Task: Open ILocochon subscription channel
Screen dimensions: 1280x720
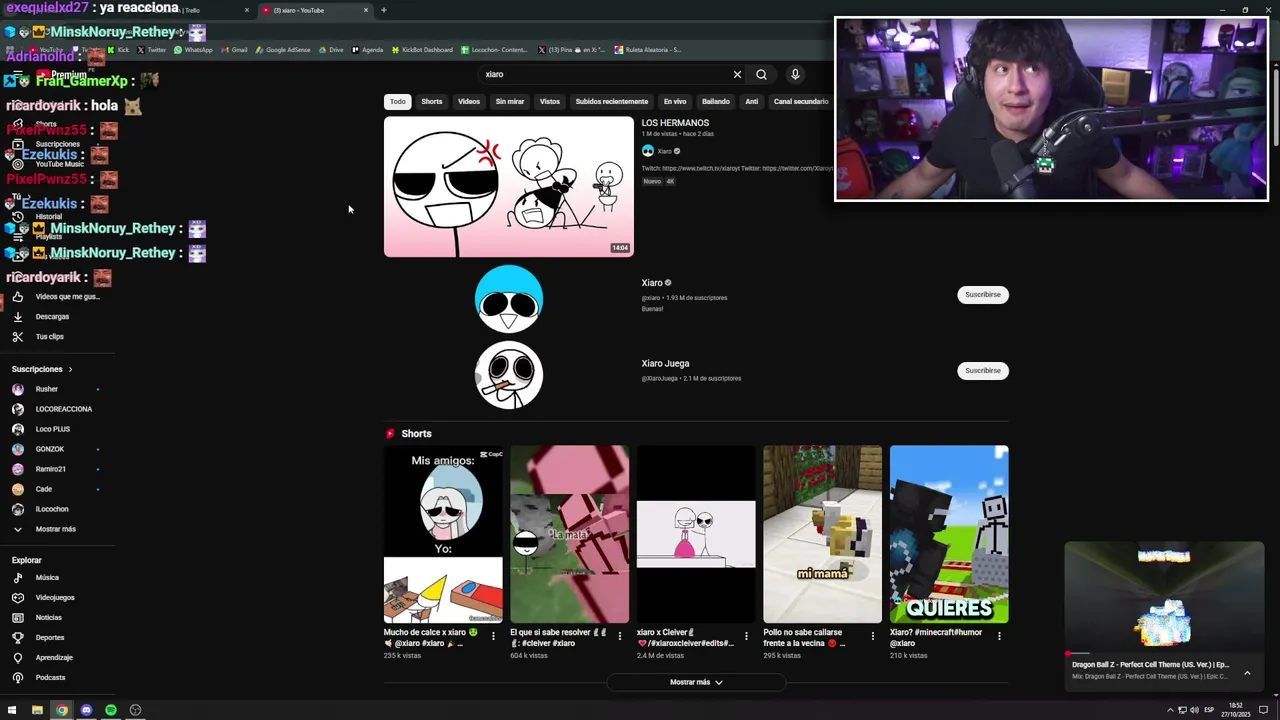Action: tap(52, 509)
